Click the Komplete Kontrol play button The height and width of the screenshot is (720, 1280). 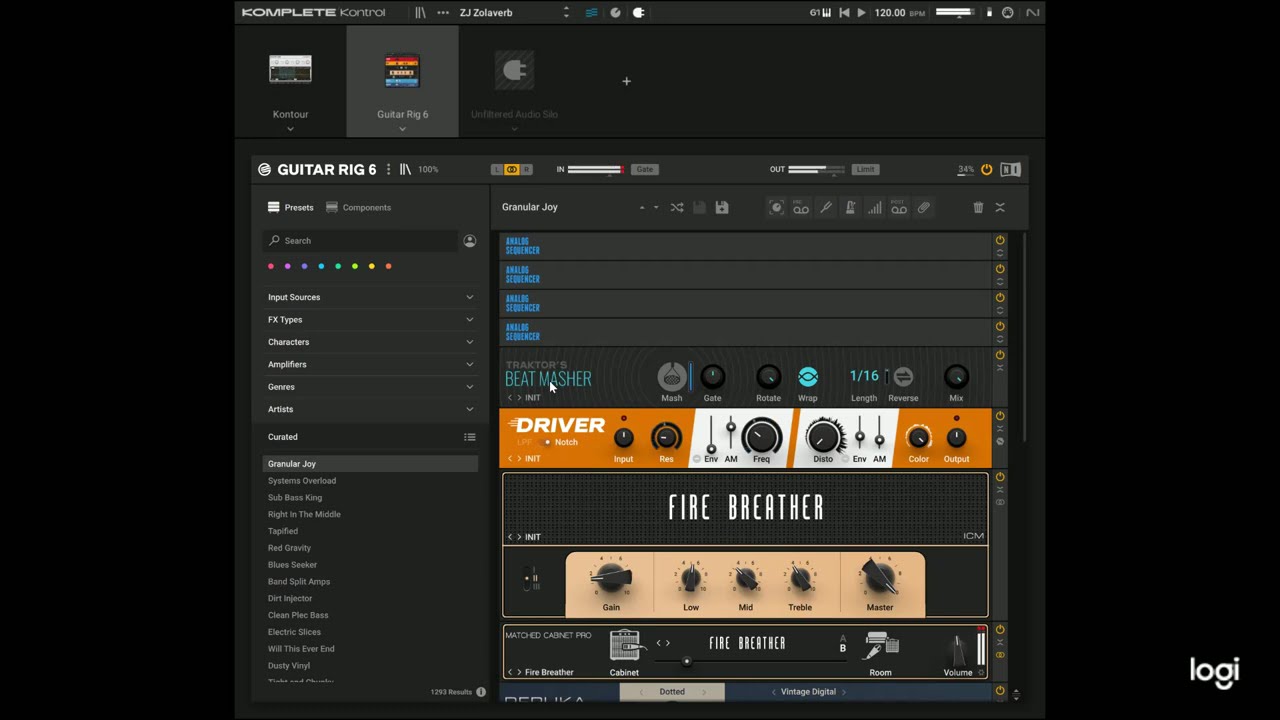[x=861, y=13]
